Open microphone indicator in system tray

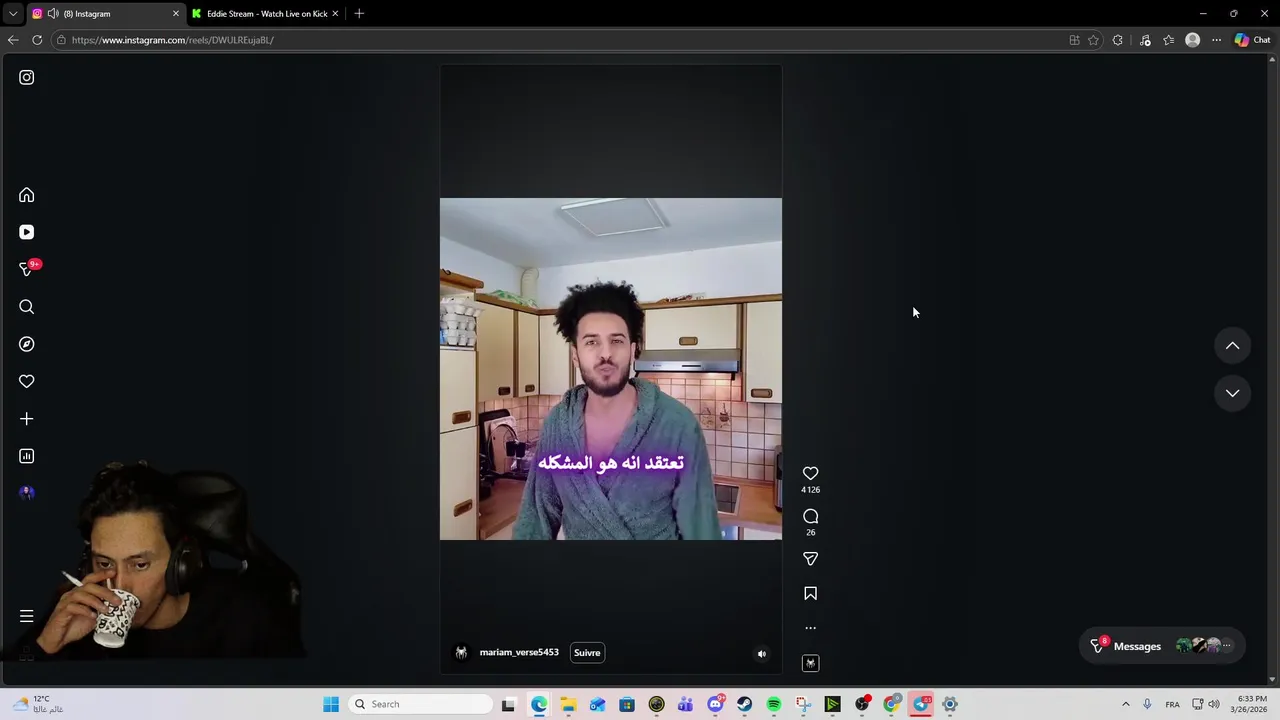coord(1147,704)
